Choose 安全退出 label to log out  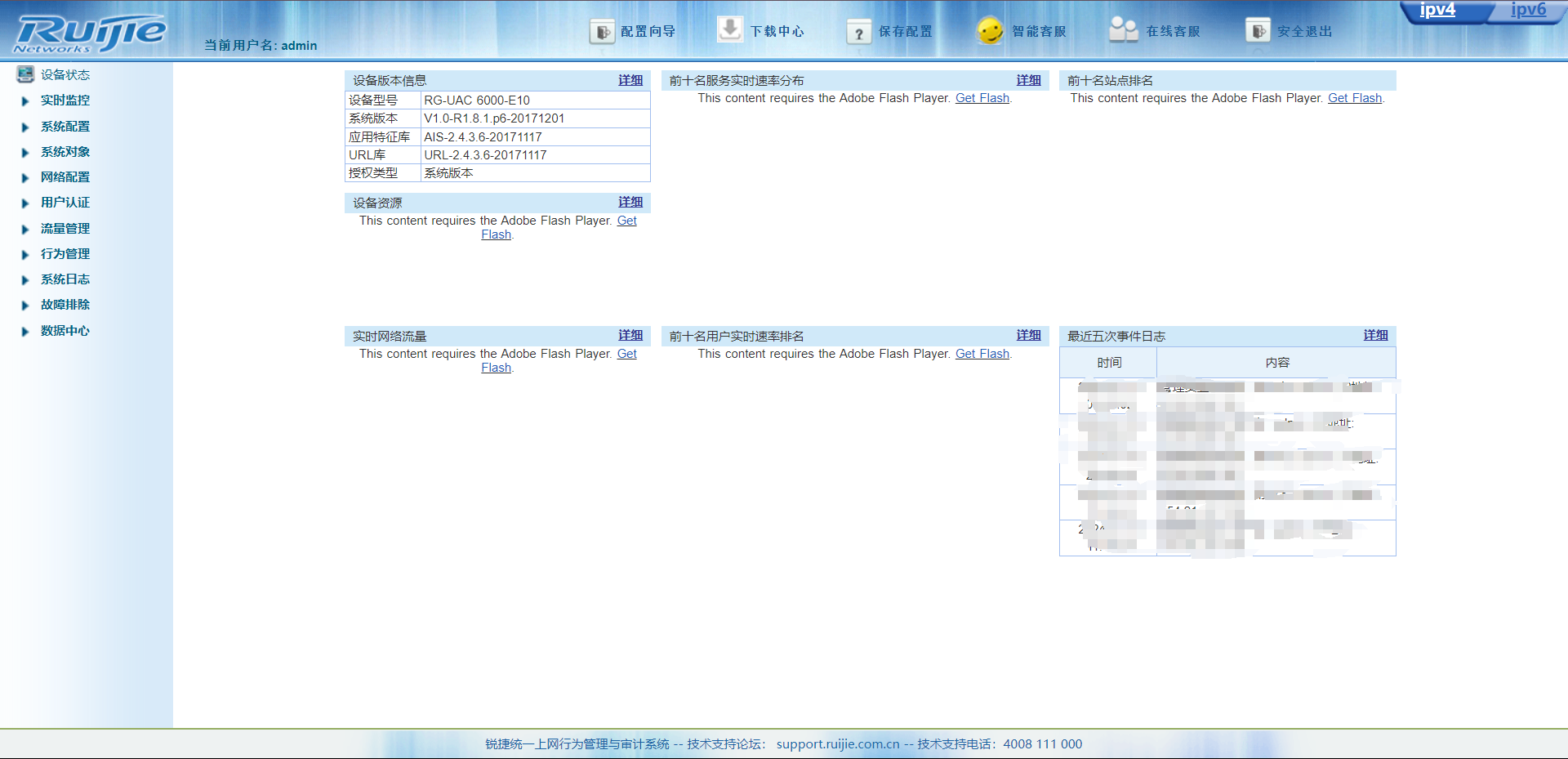click(x=1304, y=32)
